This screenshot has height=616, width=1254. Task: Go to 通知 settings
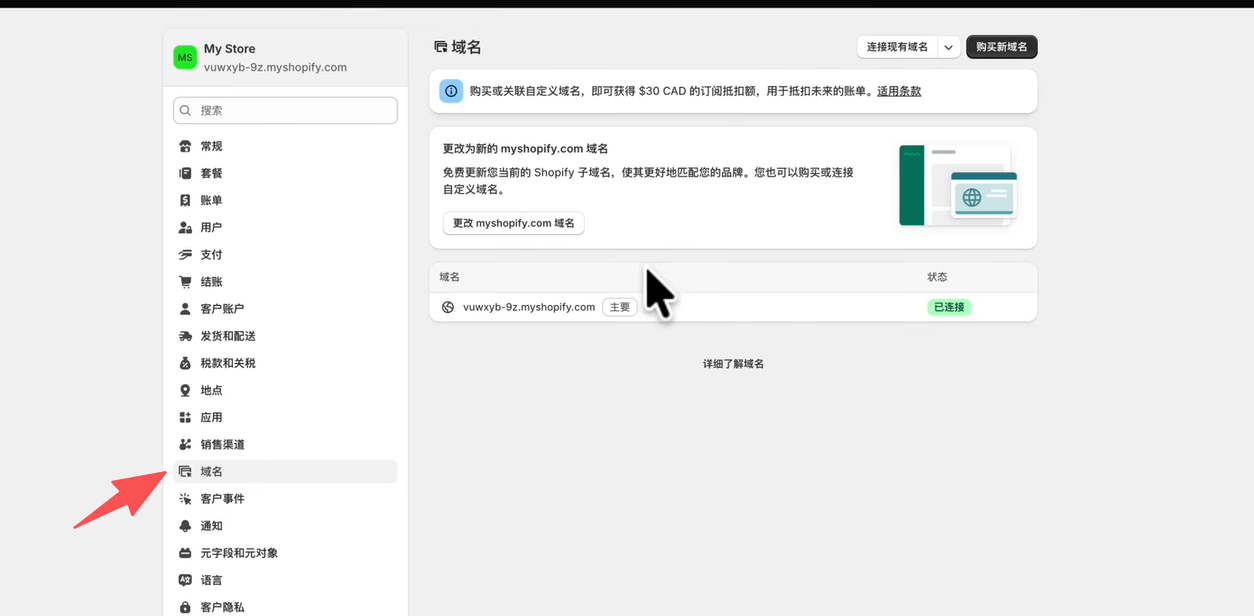pos(285,526)
